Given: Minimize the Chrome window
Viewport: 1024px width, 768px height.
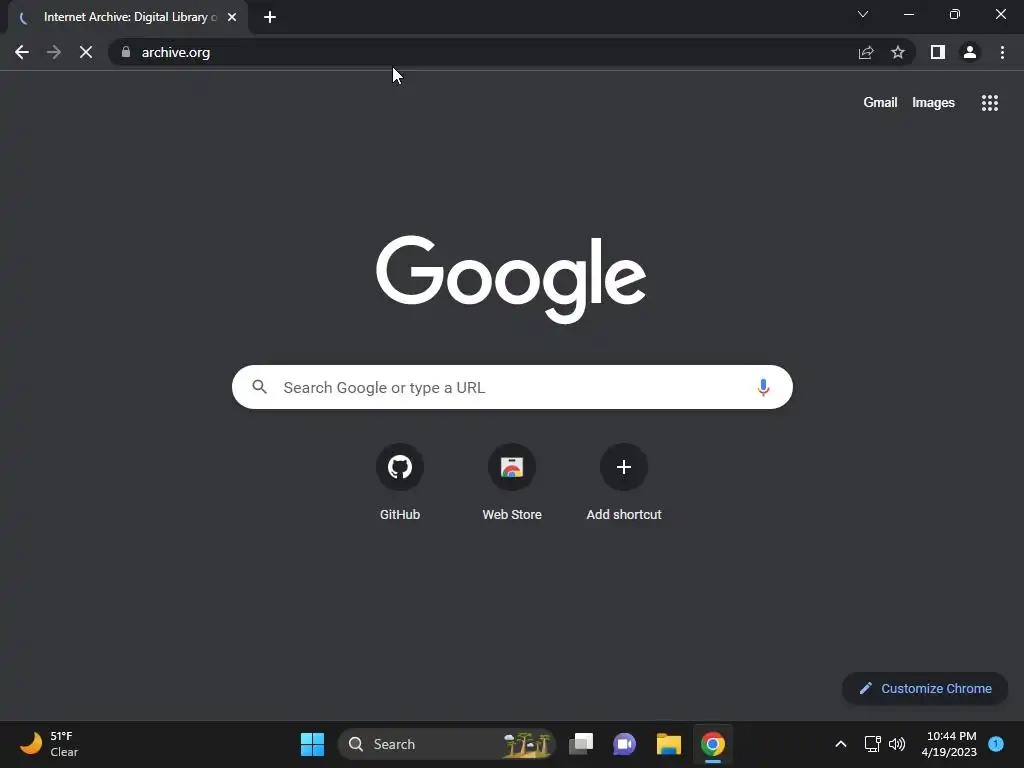Looking at the screenshot, I should tap(909, 14).
